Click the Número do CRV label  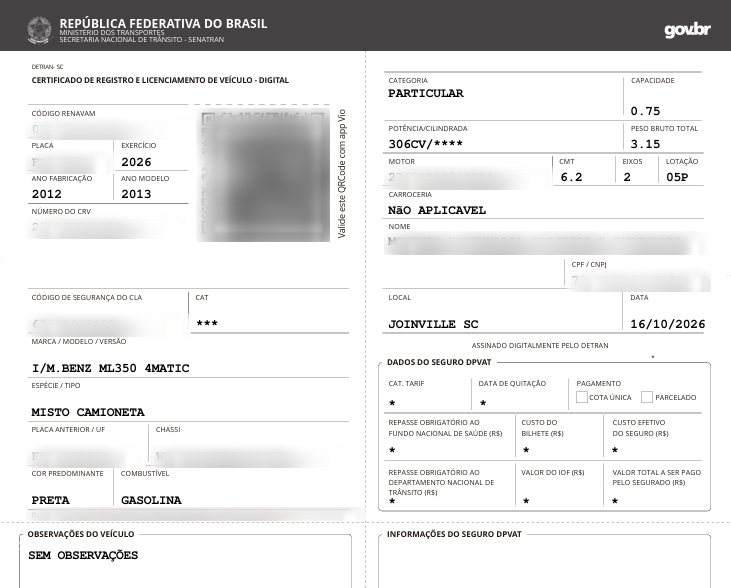coord(61,211)
